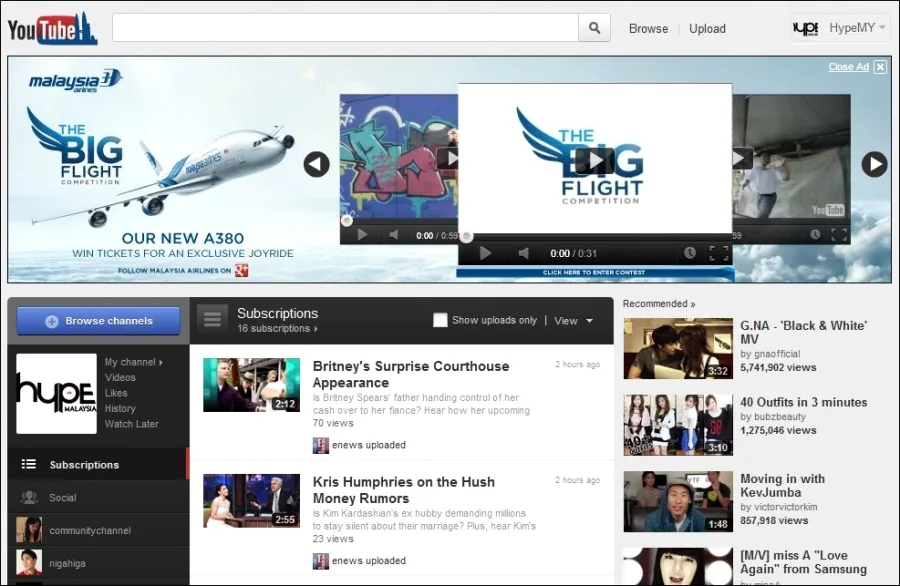This screenshot has height=586, width=900.
Task: Click the search magnifier icon
Action: (594, 28)
